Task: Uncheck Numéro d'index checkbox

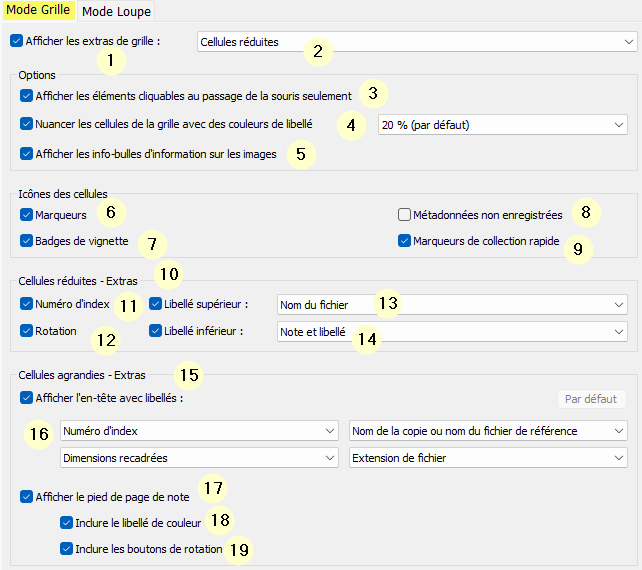Action: point(26,303)
